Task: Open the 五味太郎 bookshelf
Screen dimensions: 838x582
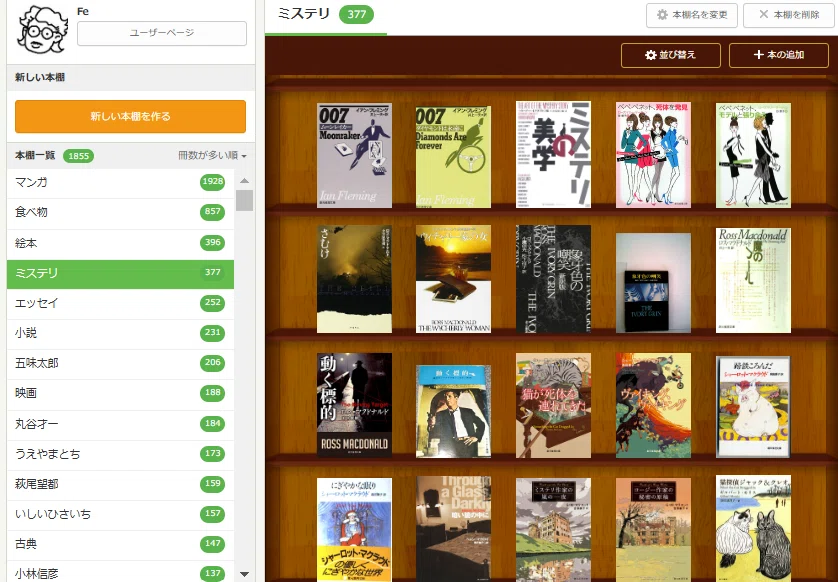Action: pyautogui.click(x=120, y=363)
